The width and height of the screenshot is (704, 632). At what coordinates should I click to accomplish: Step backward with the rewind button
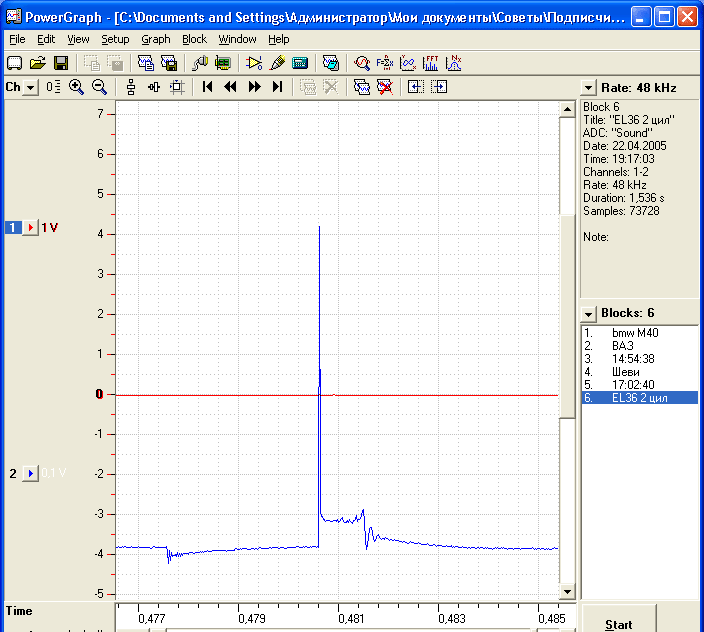[231, 87]
